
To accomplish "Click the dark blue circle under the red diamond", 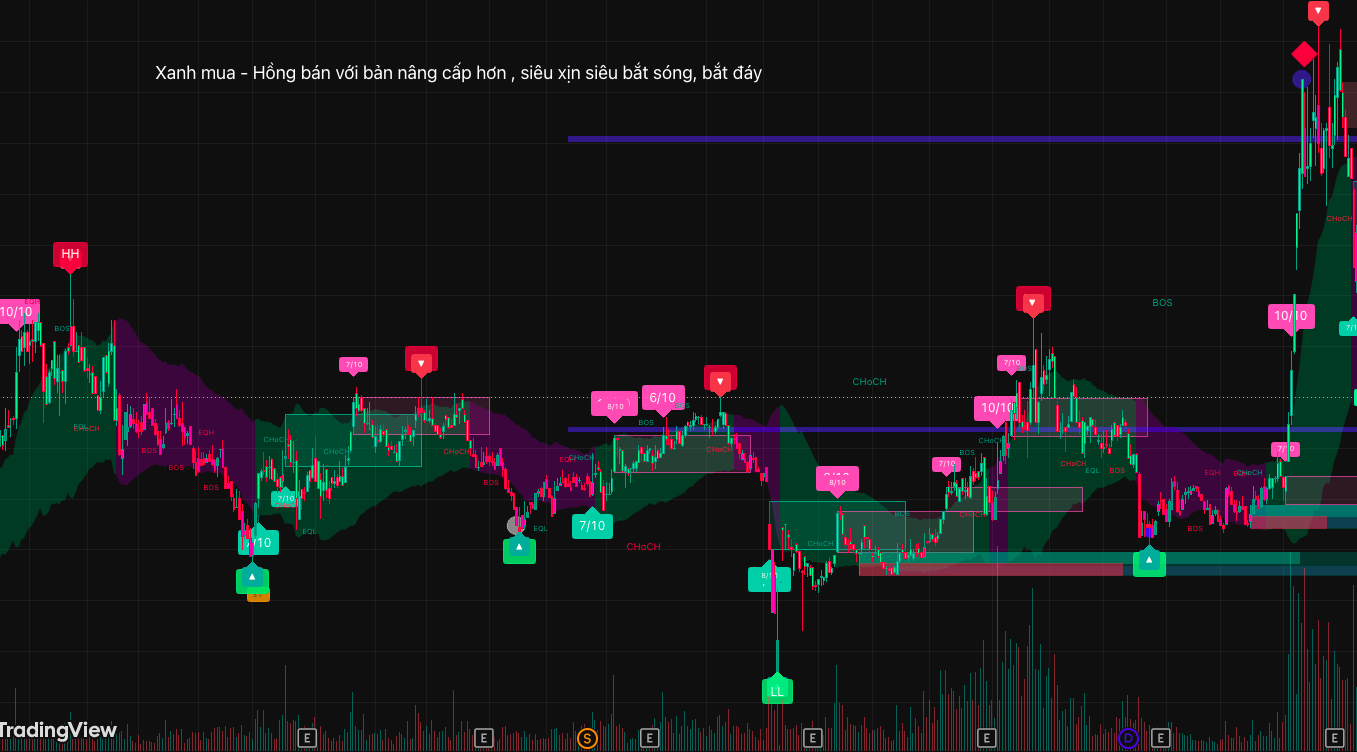I will (x=1301, y=79).
